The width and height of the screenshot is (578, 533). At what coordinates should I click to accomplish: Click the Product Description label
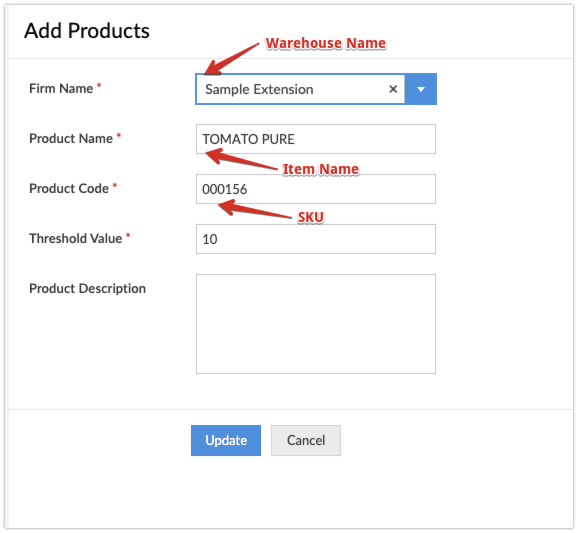click(87, 288)
